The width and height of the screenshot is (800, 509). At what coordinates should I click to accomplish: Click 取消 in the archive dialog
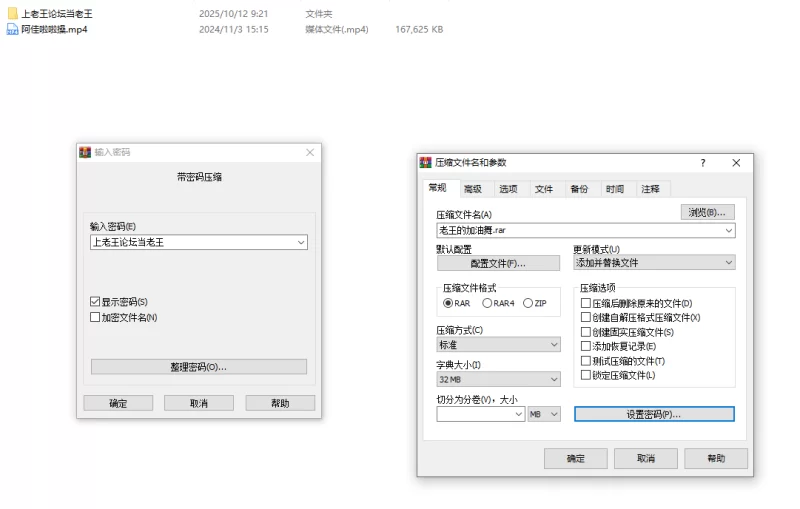pyautogui.click(x=646, y=459)
